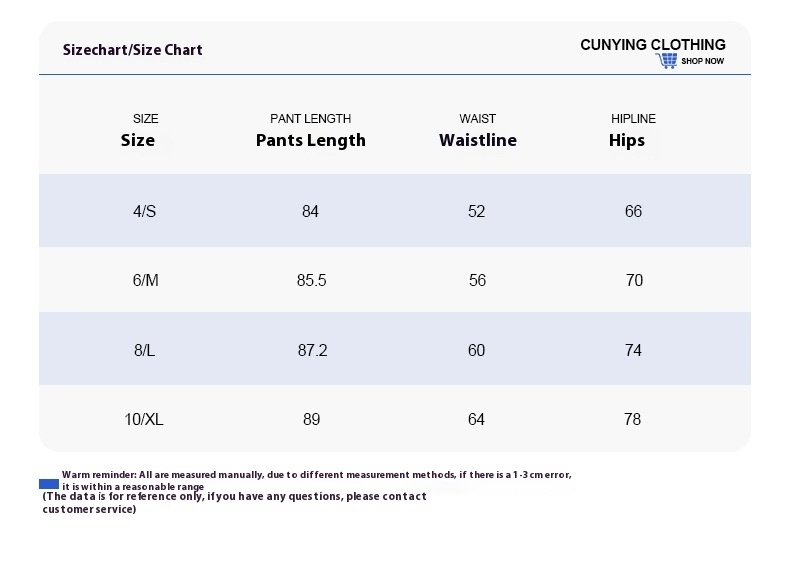Click waist value 64 in 10/XL row
This screenshot has width=790, height=564.
(x=476, y=419)
